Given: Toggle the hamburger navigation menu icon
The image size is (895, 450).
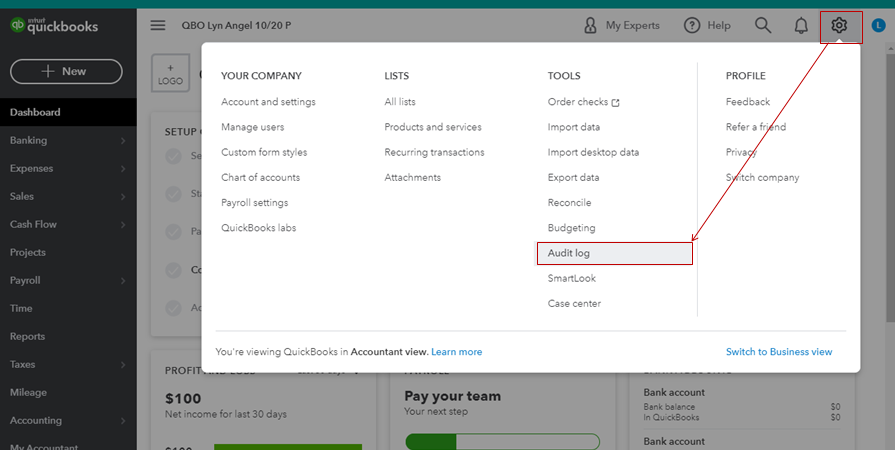Looking at the screenshot, I should [x=158, y=25].
